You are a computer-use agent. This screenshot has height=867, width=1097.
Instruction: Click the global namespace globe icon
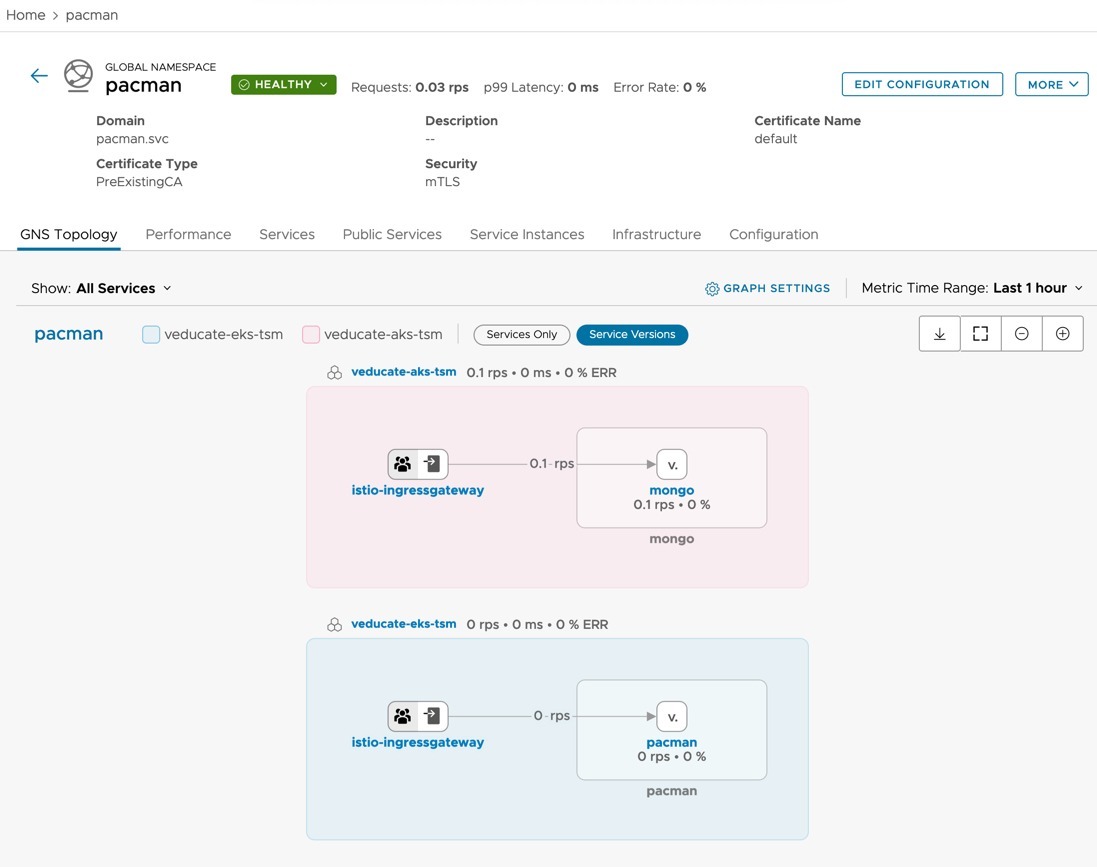78,75
